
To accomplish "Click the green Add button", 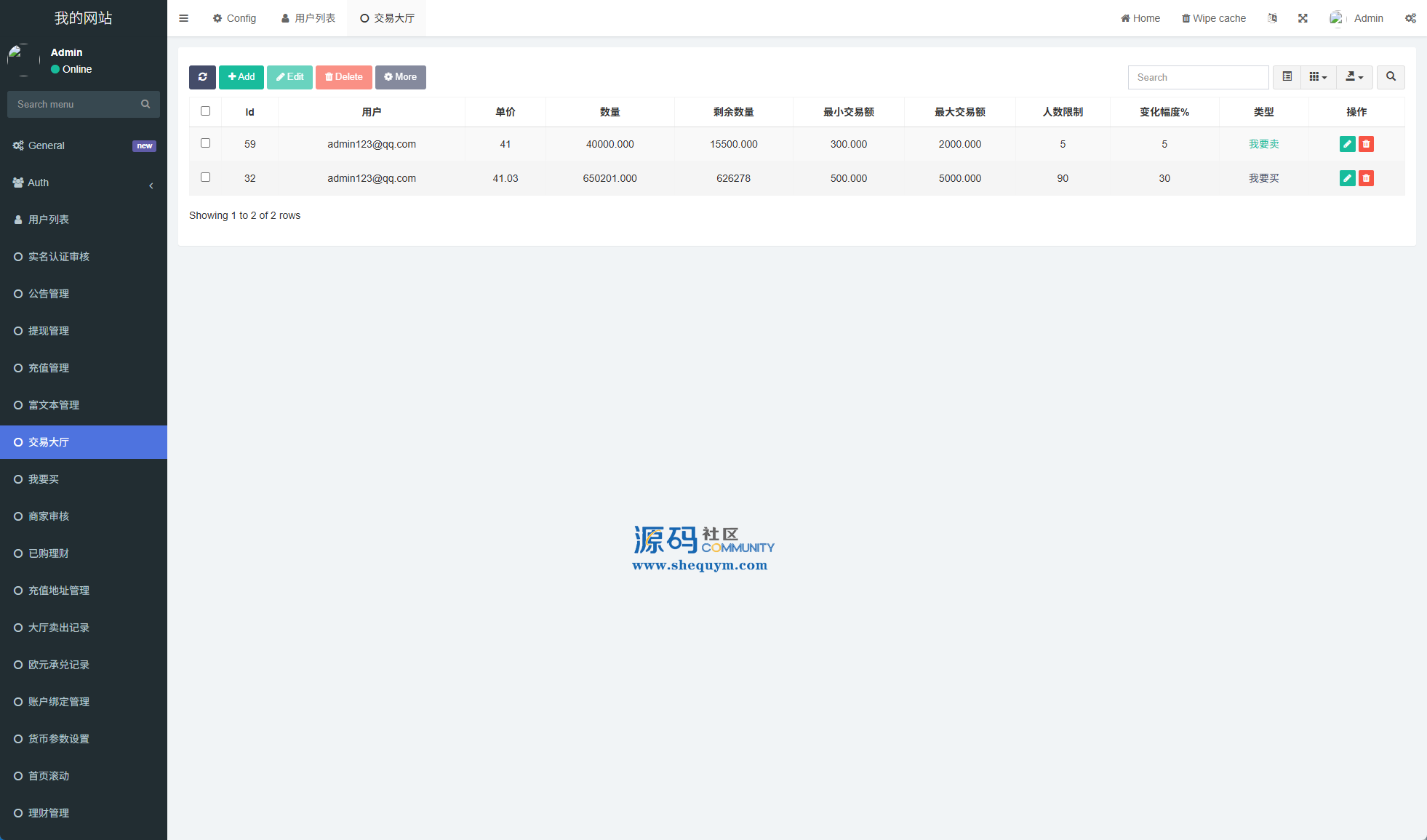I will 241,77.
